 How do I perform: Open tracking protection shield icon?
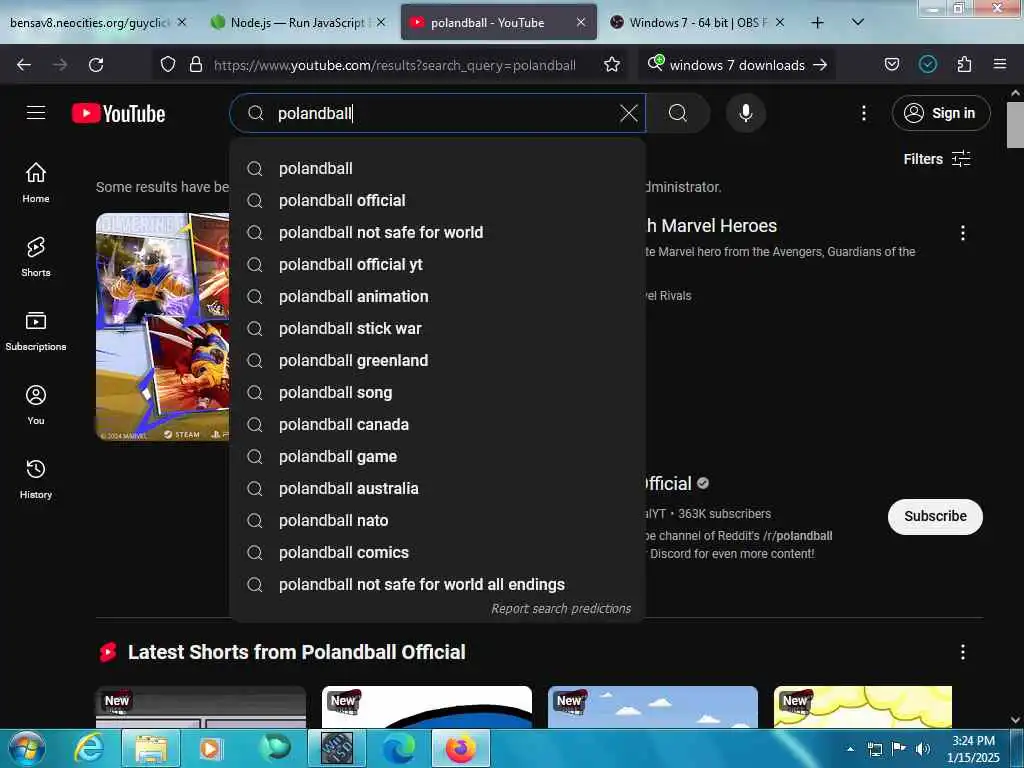coord(168,65)
